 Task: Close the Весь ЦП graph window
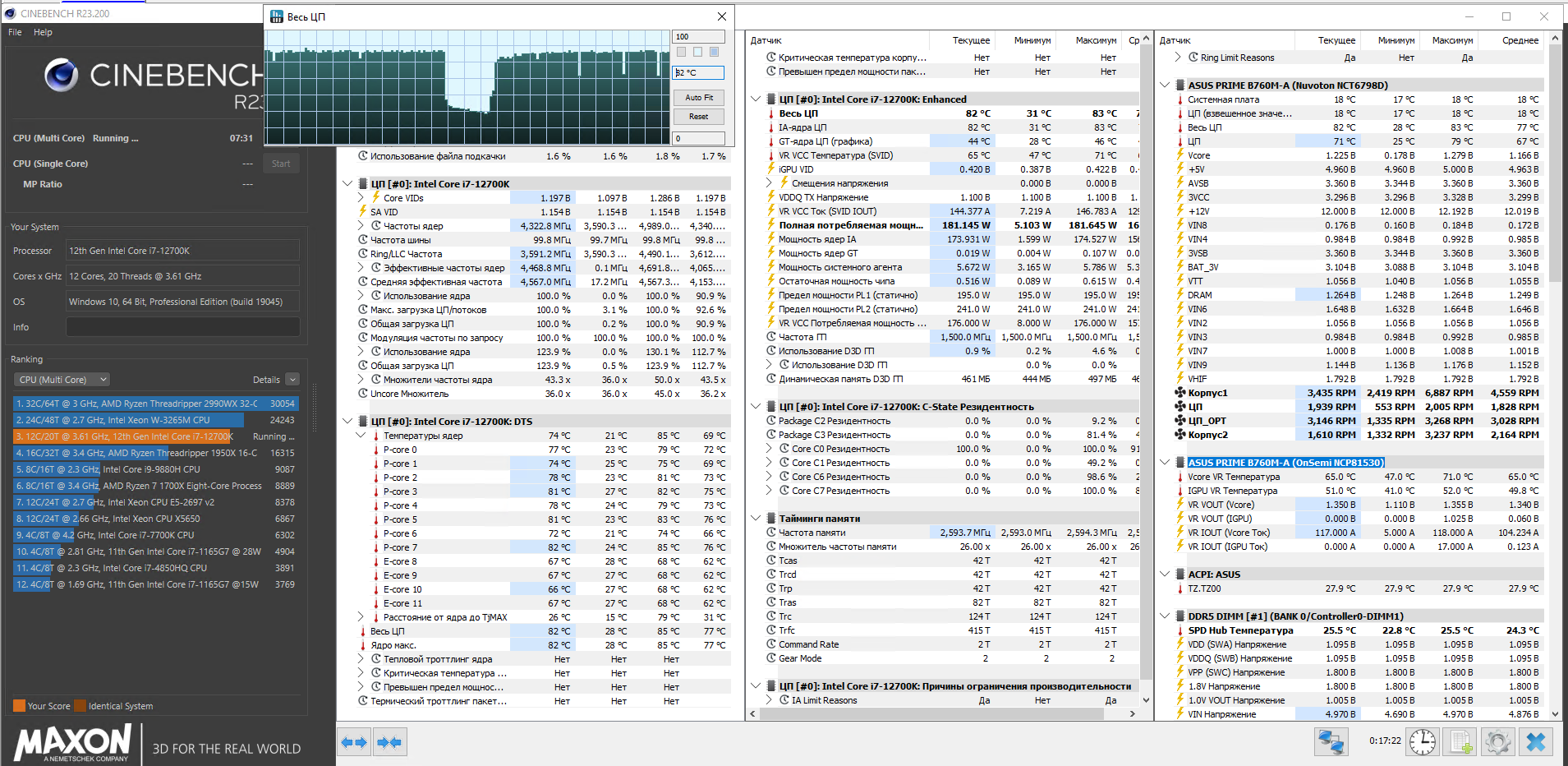coord(721,16)
